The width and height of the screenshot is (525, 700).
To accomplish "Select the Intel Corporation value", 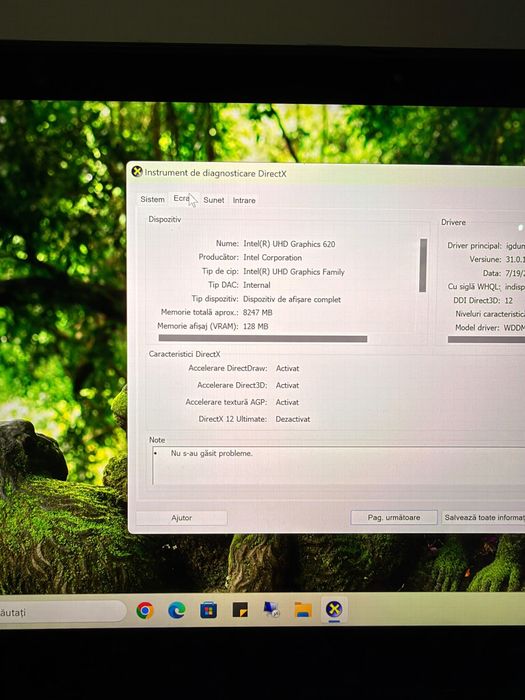I will point(272,258).
